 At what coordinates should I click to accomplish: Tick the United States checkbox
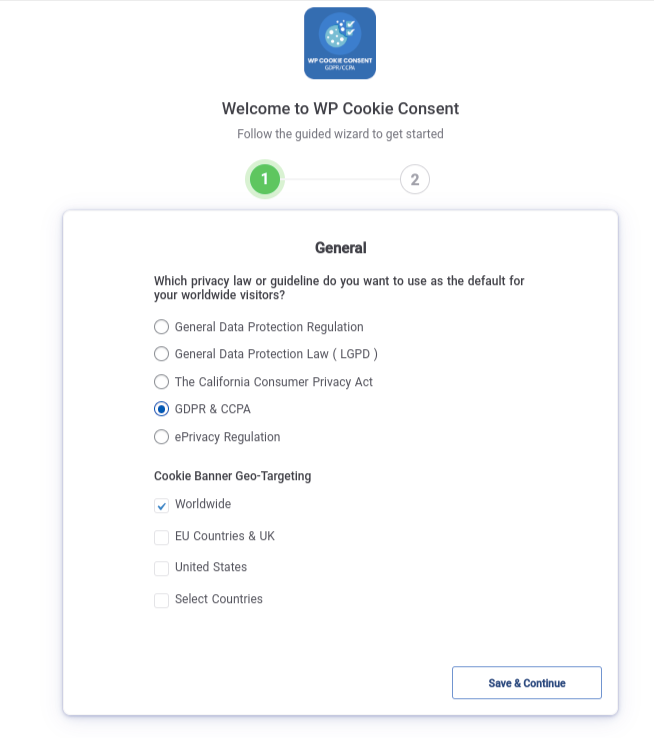(x=161, y=569)
